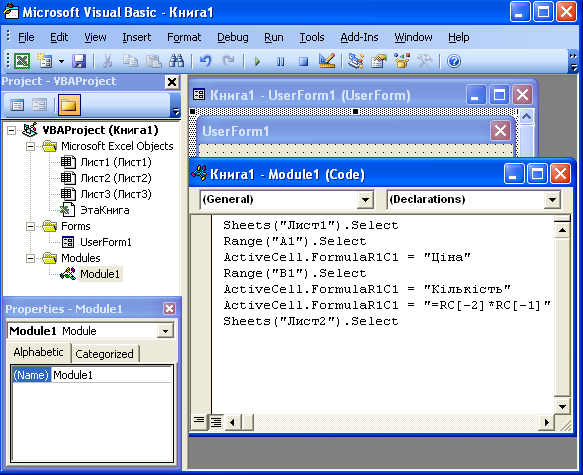Image resolution: width=583 pixels, height=475 pixels.
Task: Select Лист3 (Лист3) in project tree
Action: 116,194
